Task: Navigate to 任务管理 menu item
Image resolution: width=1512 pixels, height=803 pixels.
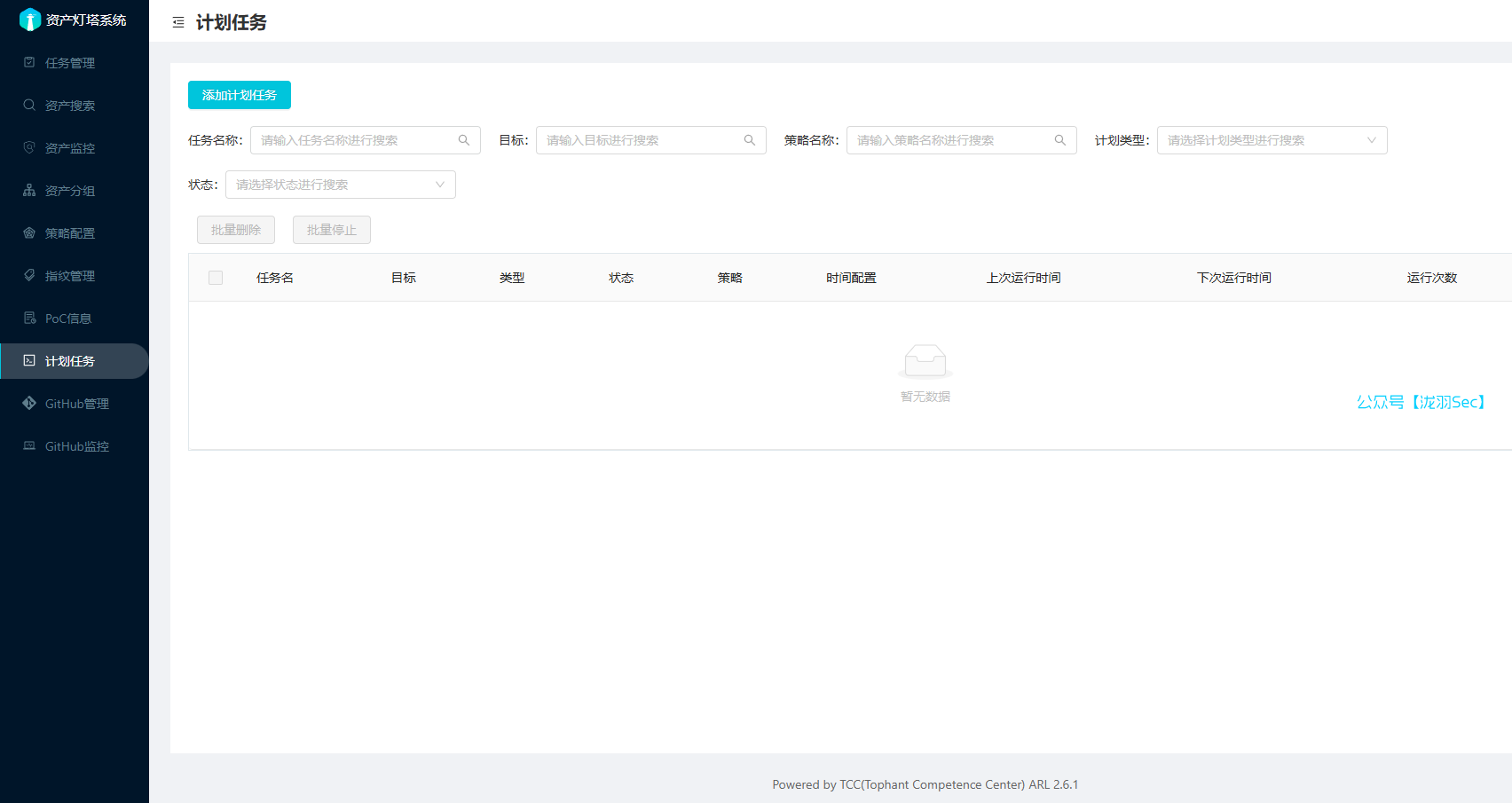Action: coord(69,63)
